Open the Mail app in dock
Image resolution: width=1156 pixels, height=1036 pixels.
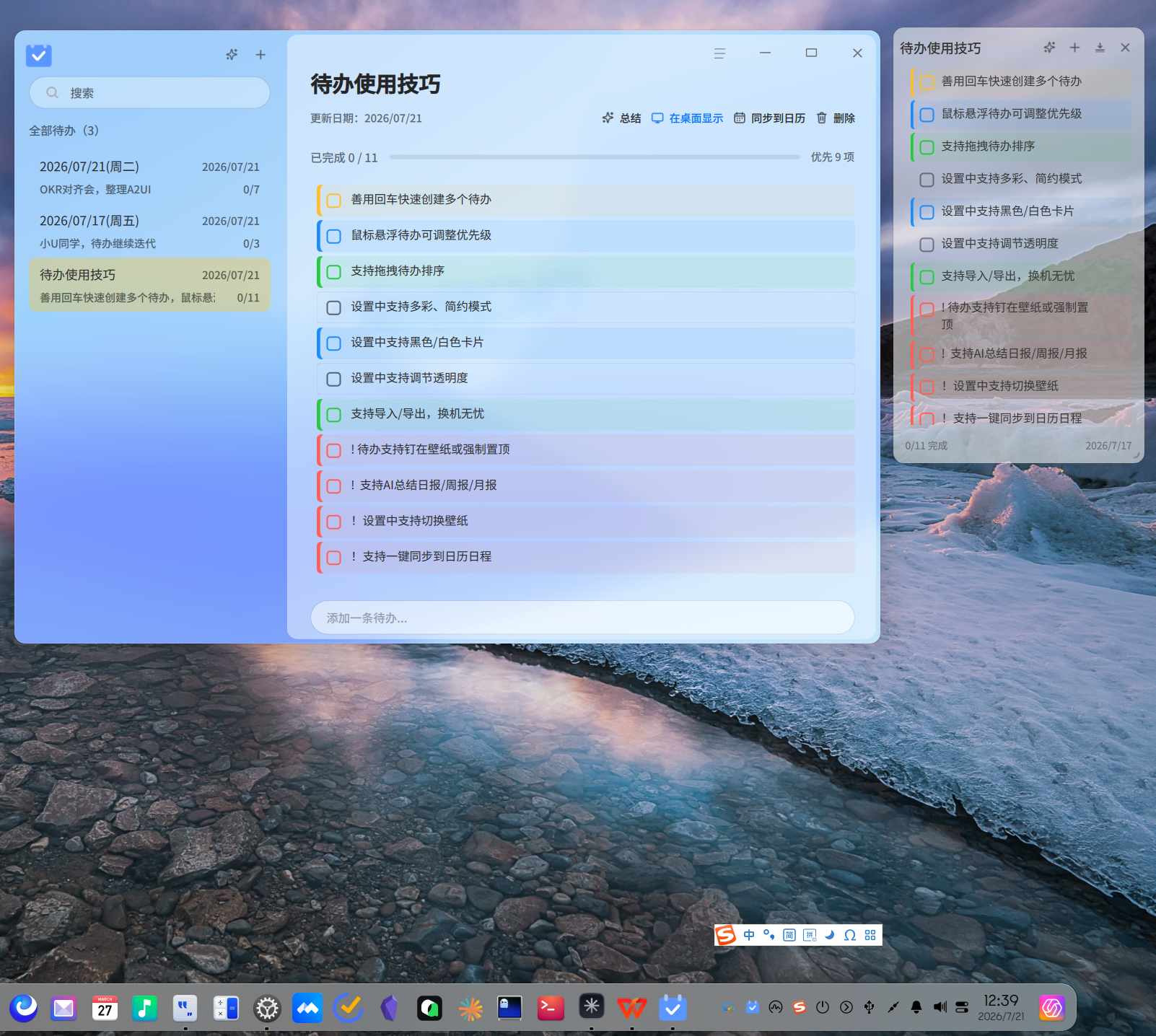(x=64, y=1008)
